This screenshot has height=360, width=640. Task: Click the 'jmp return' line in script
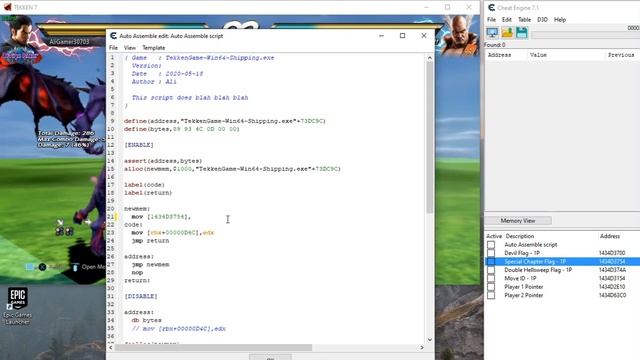[x=150, y=241]
